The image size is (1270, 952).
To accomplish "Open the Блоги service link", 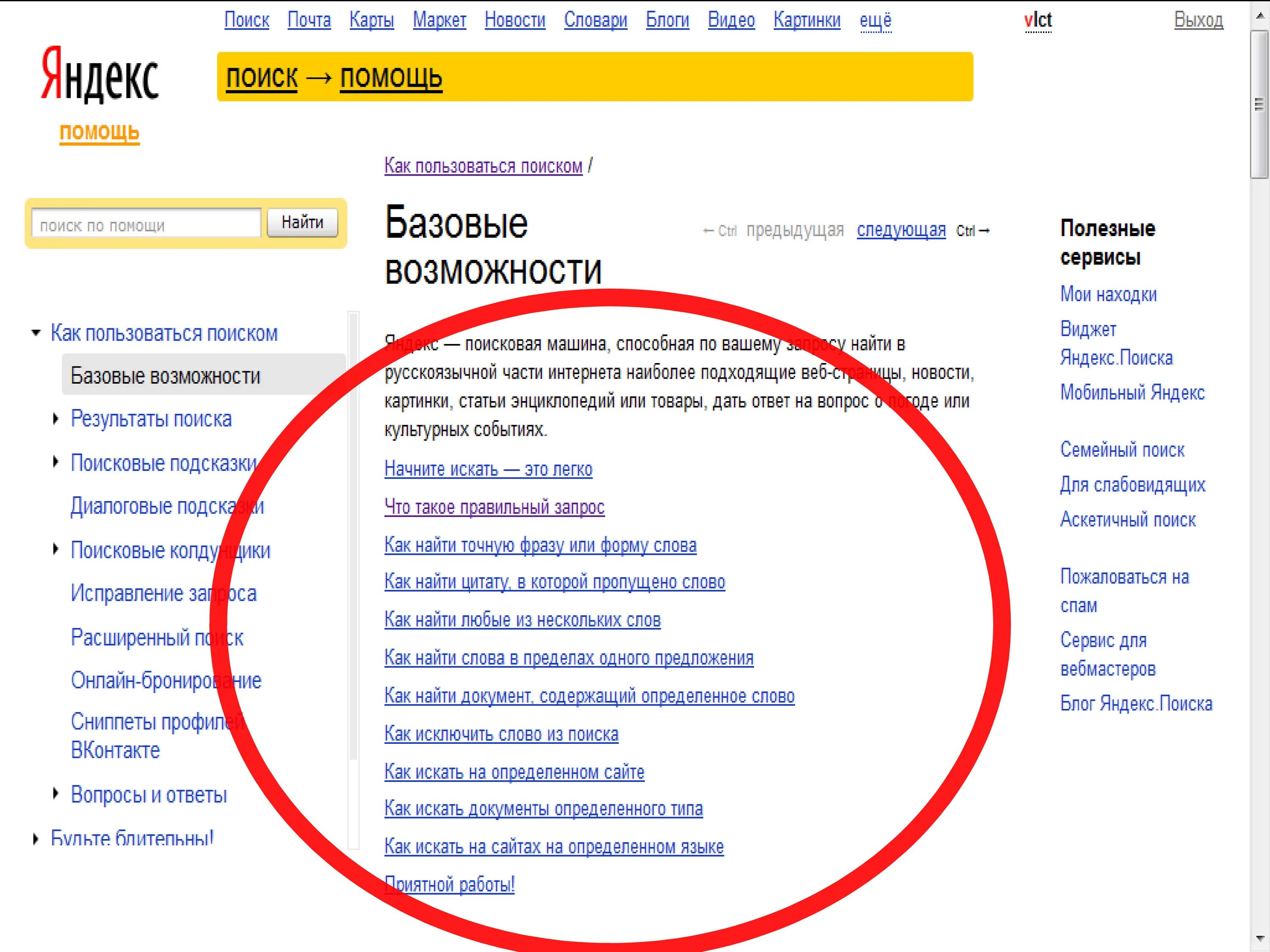I will (667, 20).
